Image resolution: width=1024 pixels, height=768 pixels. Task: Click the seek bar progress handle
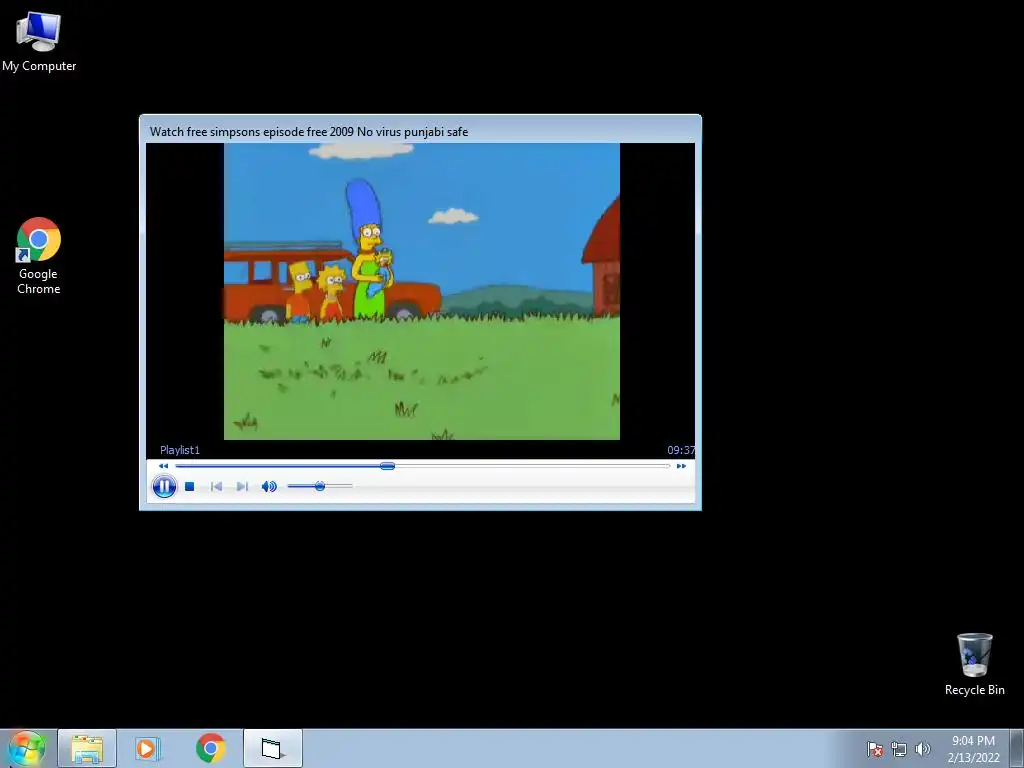point(387,466)
